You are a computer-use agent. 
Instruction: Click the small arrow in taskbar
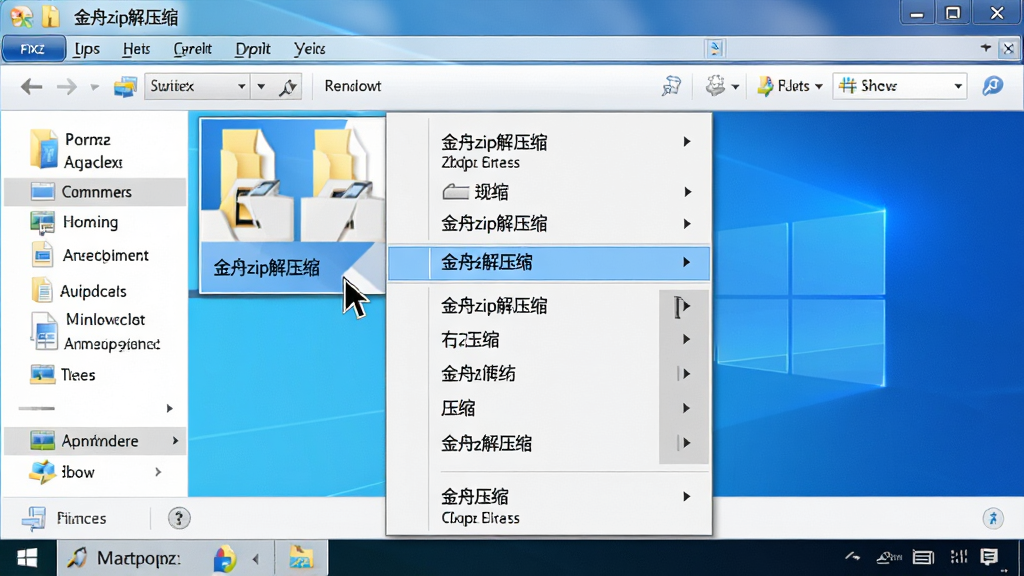pos(255,559)
